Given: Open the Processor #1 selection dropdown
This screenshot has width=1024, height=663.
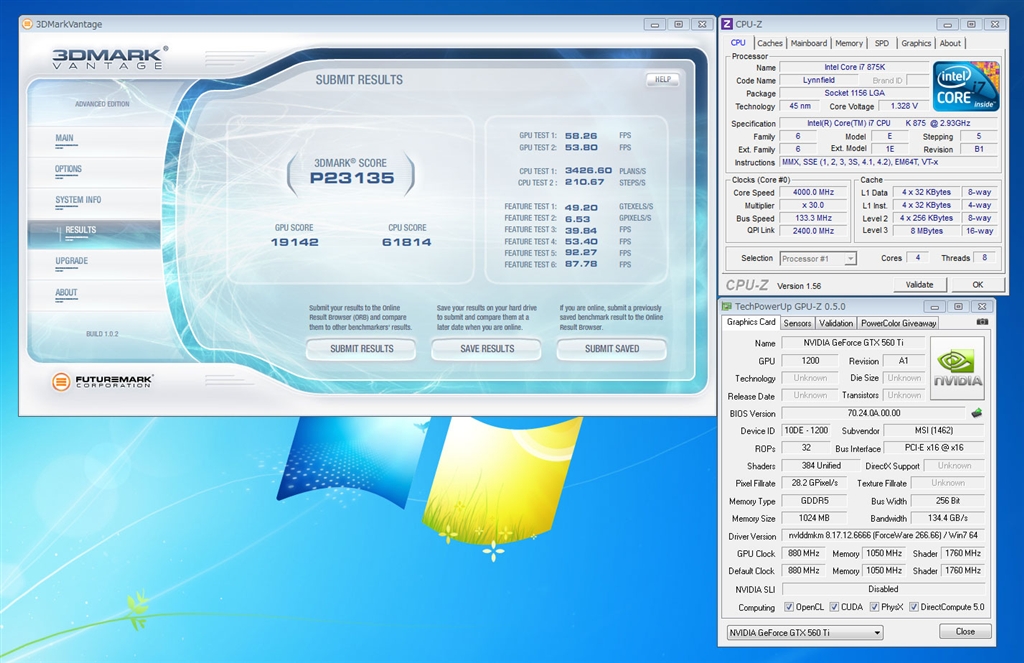Looking at the screenshot, I should (x=817, y=258).
